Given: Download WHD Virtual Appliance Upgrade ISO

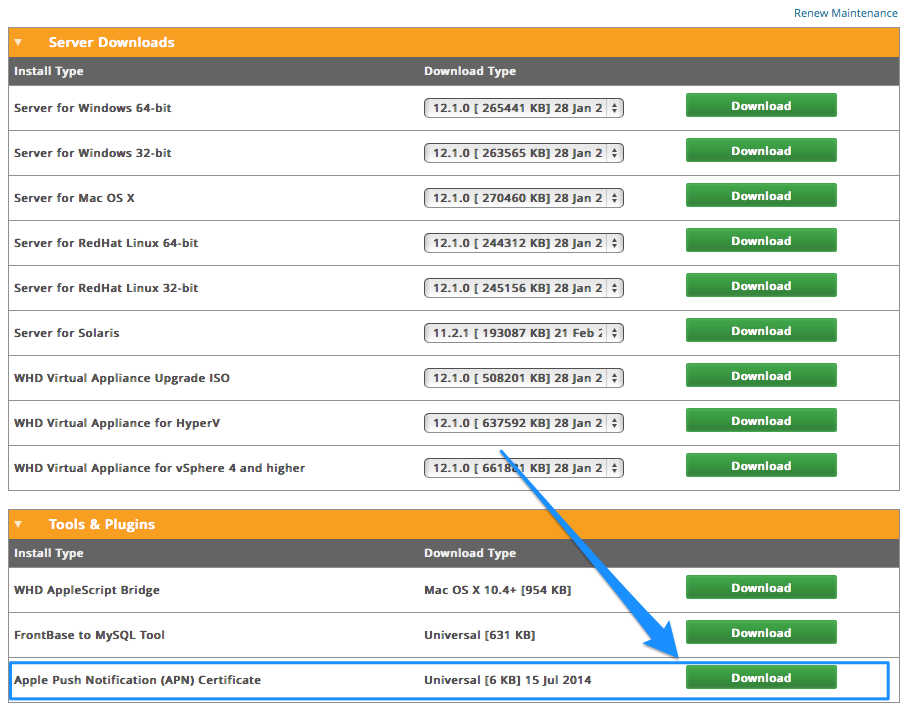Looking at the screenshot, I should coord(761,376).
